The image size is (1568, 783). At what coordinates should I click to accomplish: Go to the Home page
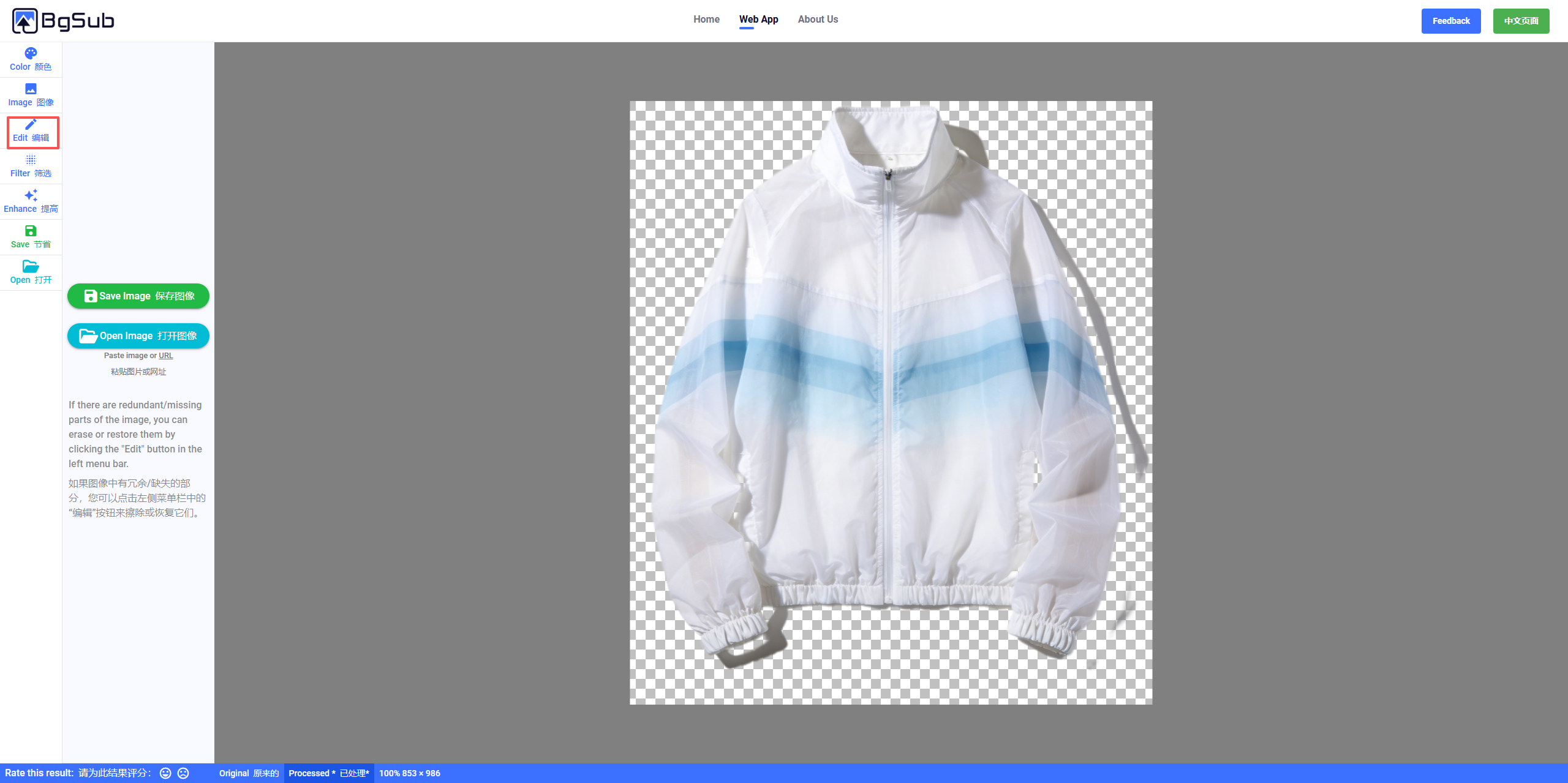(x=706, y=20)
